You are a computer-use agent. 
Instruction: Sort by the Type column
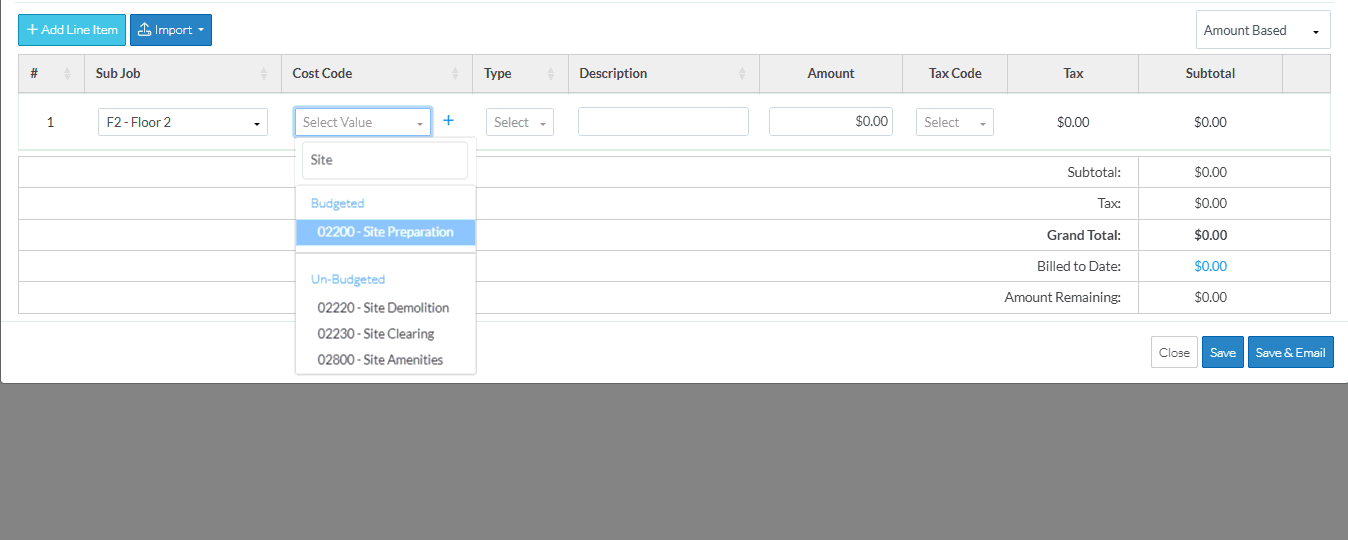click(x=520, y=74)
